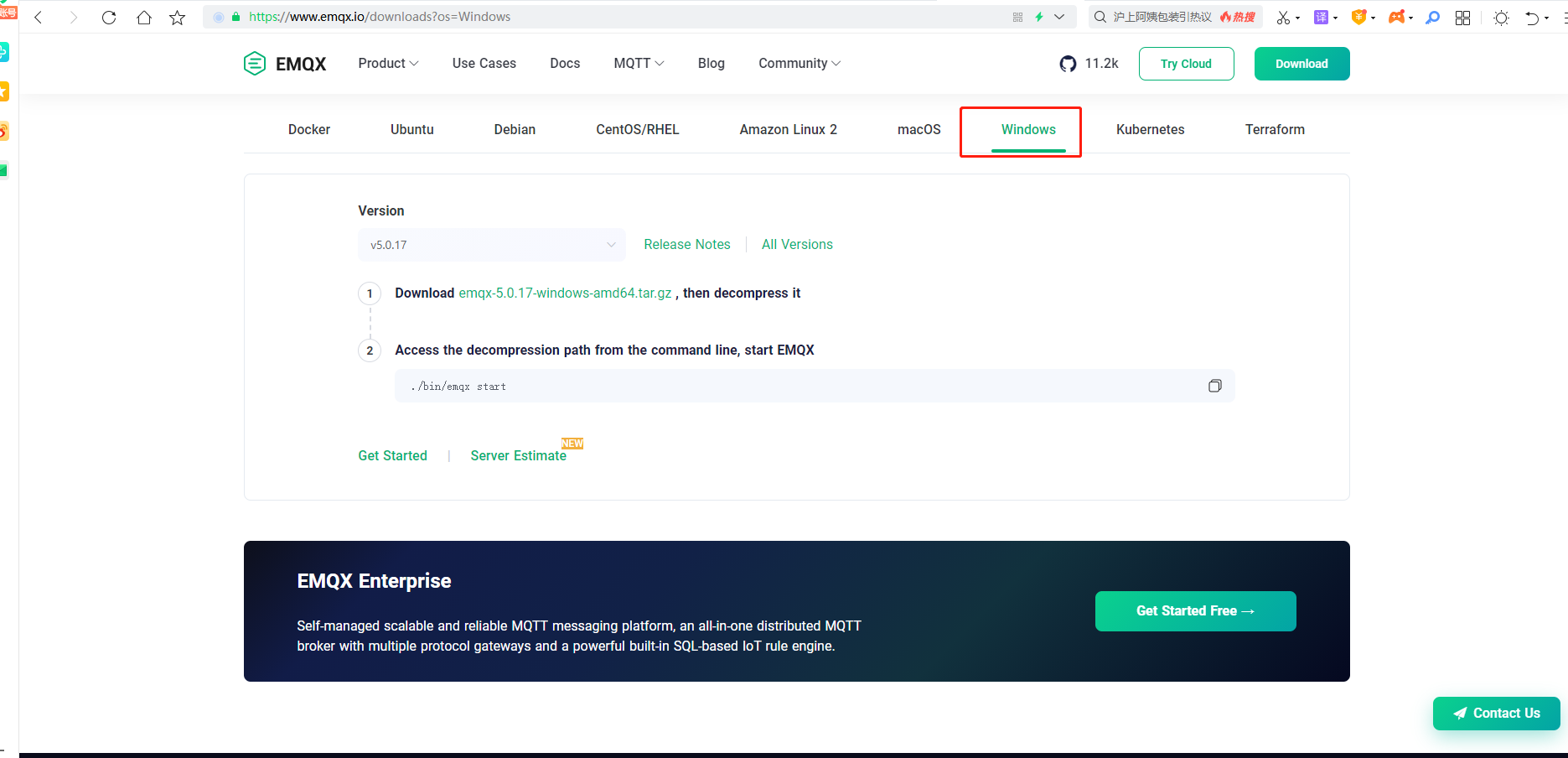This screenshot has width=1568, height=758.
Task: Click the Try Cloud button
Action: coord(1186,64)
